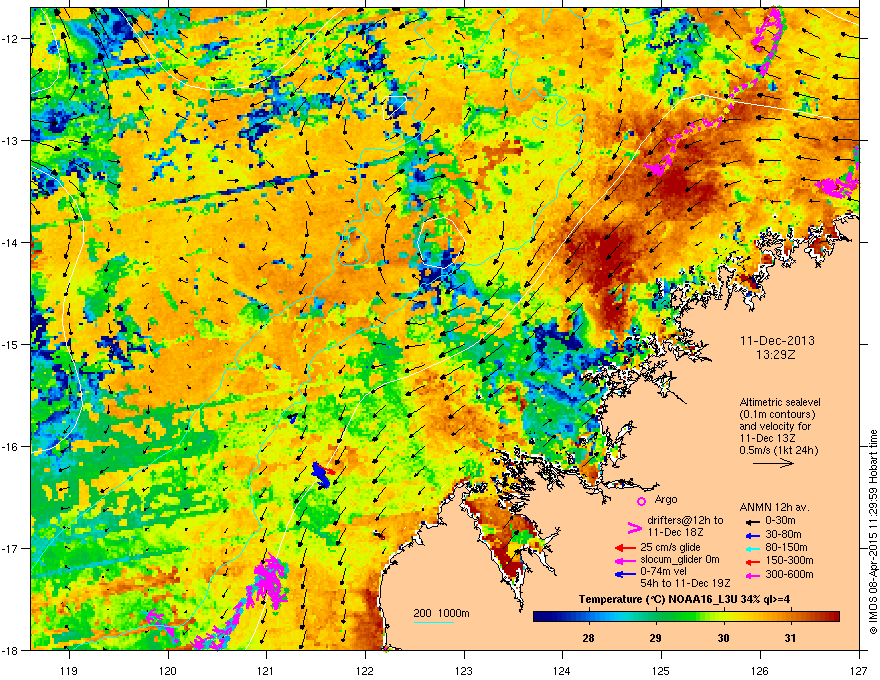Image resolution: width=880 pixels, height=680 pixels.
Task: Click the magenta drifters chevron symbol in legend
Action: [x=634, y=527]
